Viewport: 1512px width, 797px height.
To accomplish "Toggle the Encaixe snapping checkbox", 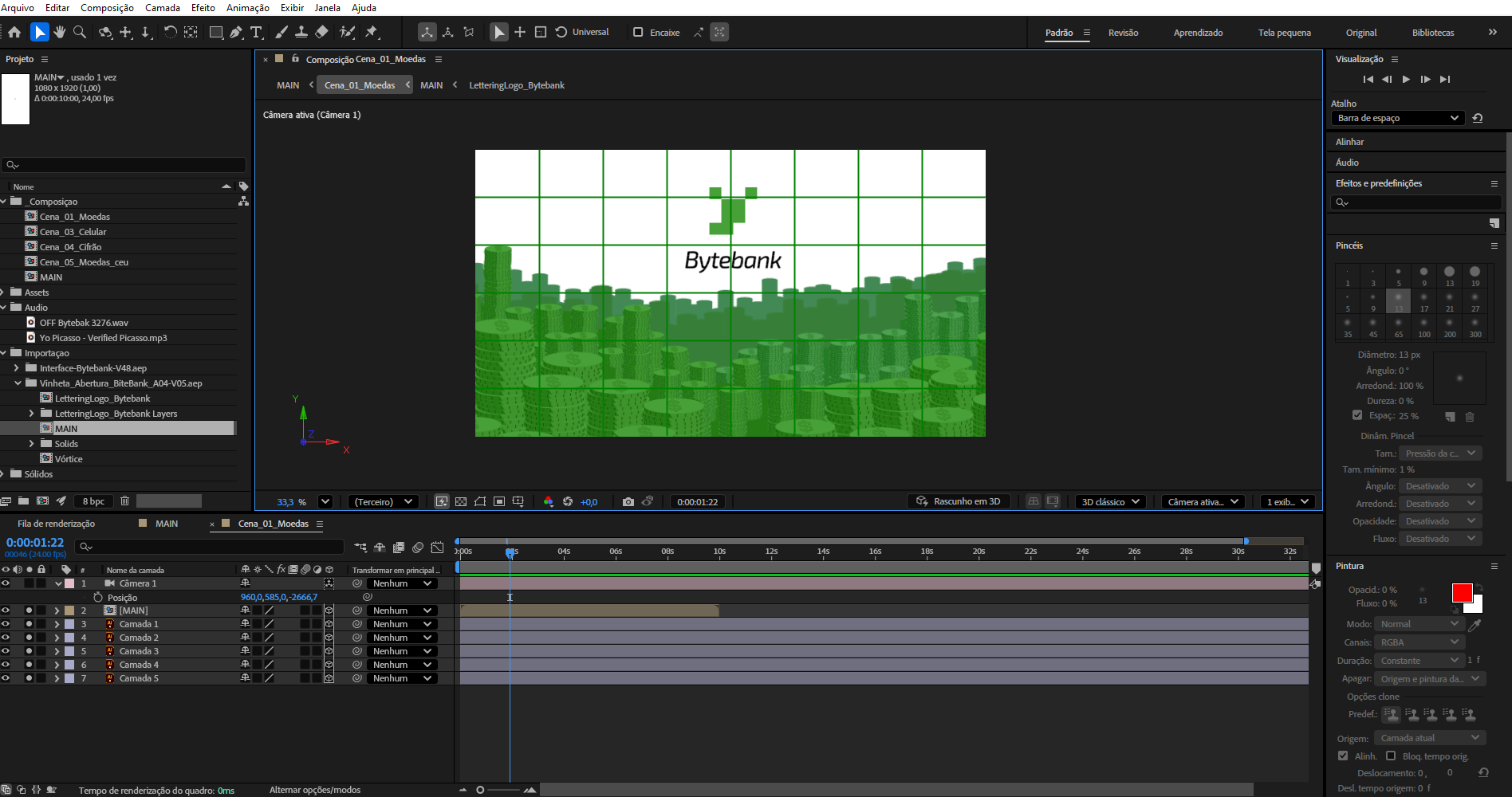I will point(638,32).
